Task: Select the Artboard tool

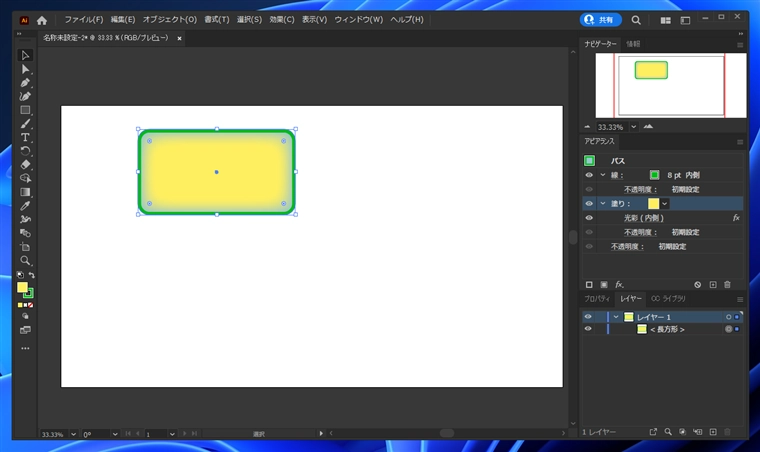Action: click(25, 247)
